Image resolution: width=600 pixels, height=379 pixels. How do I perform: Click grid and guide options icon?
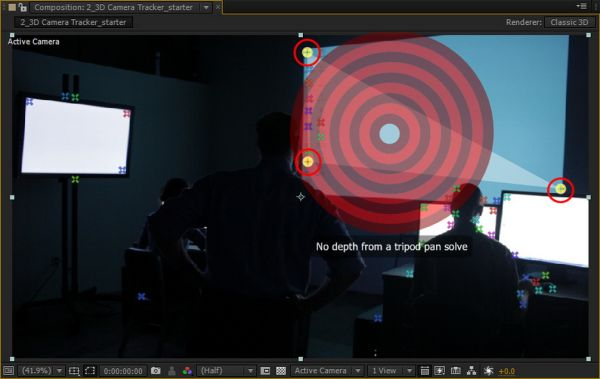click(74, 371)
